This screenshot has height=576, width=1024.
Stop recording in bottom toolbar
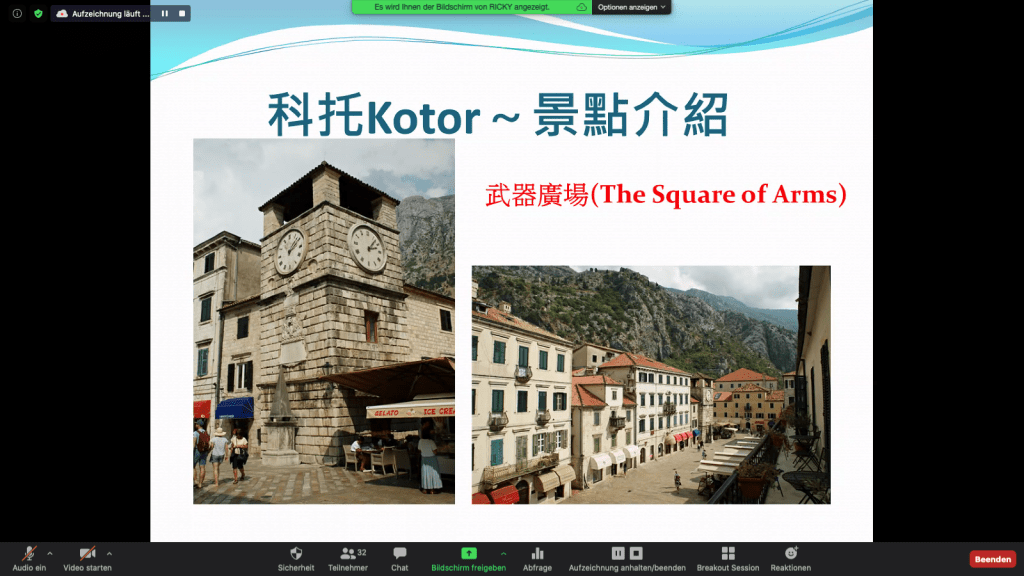click(x=636, y=553)
